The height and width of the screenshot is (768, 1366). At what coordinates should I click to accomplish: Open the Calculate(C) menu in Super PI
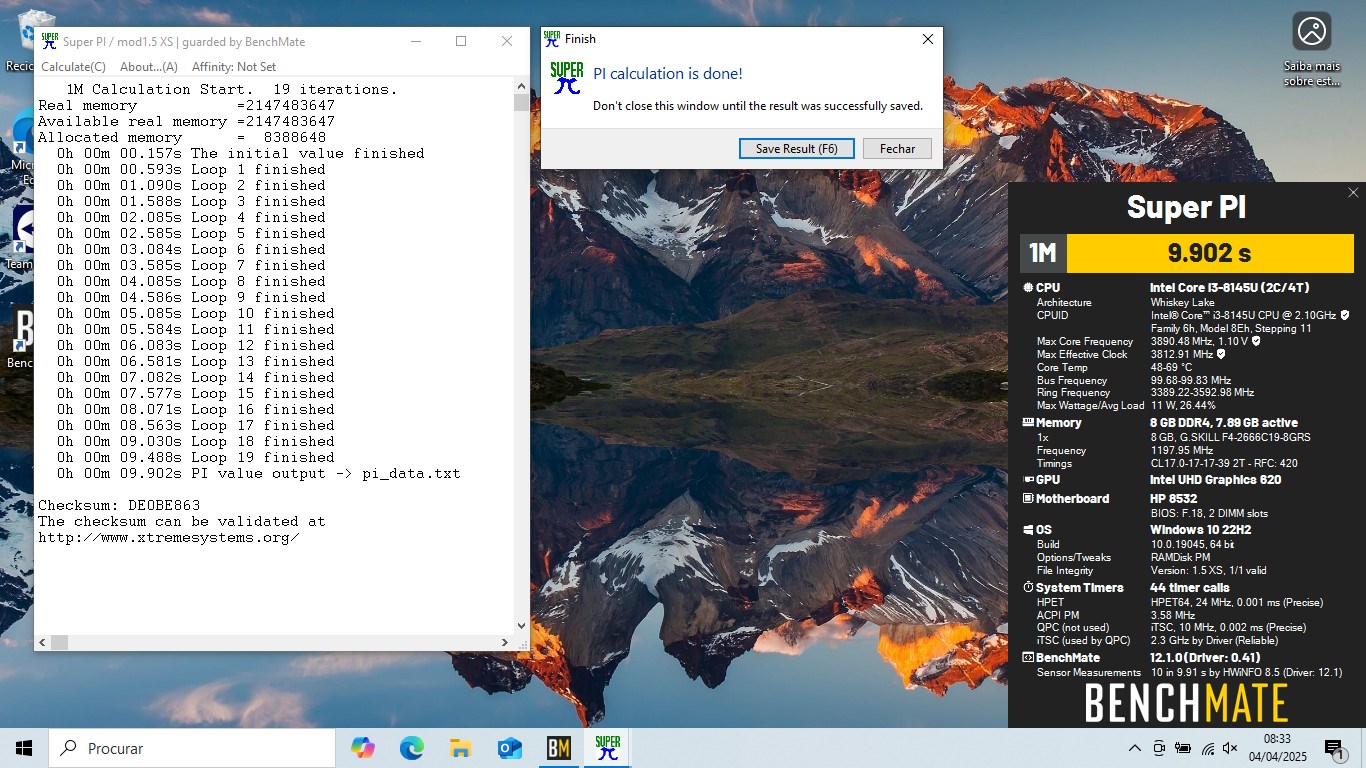pyautogui.click(x=72, y=67)
